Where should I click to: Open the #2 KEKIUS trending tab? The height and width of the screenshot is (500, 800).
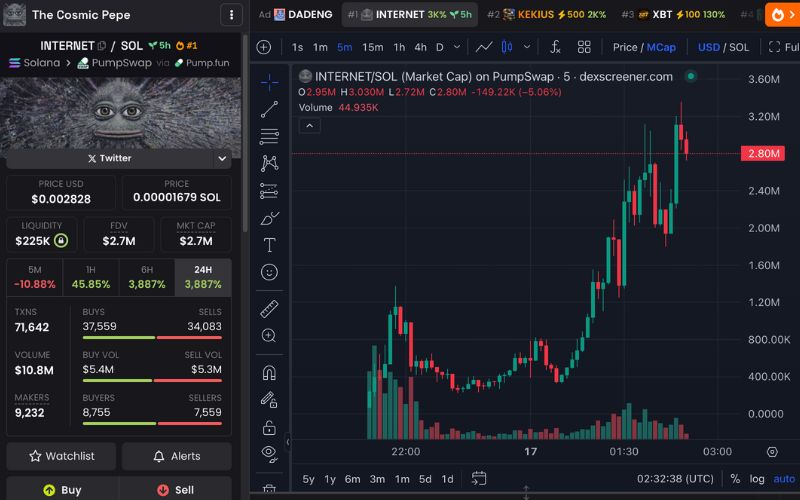[546, 15]
